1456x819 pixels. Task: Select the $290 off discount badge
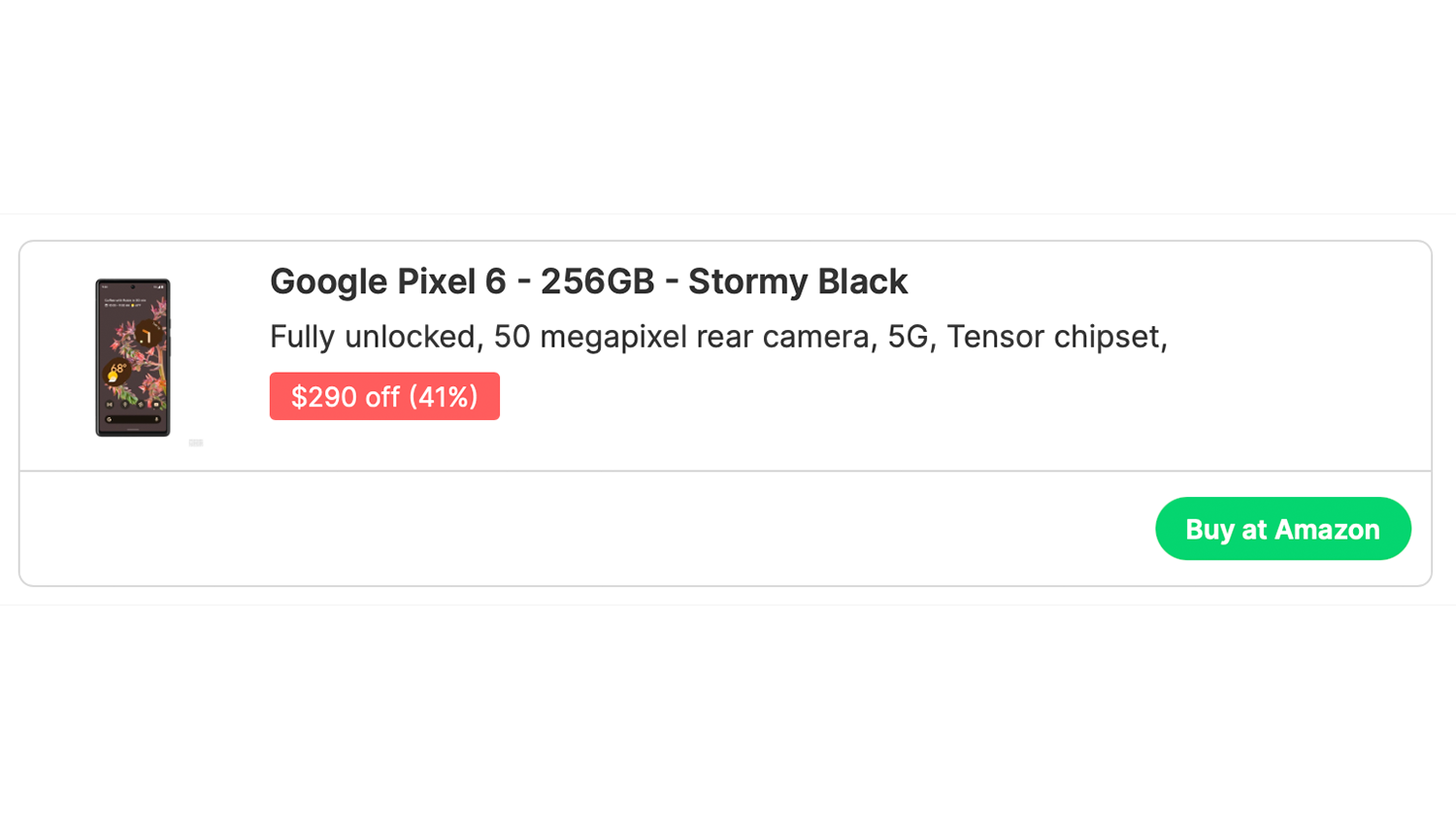[x=384, y=396]
